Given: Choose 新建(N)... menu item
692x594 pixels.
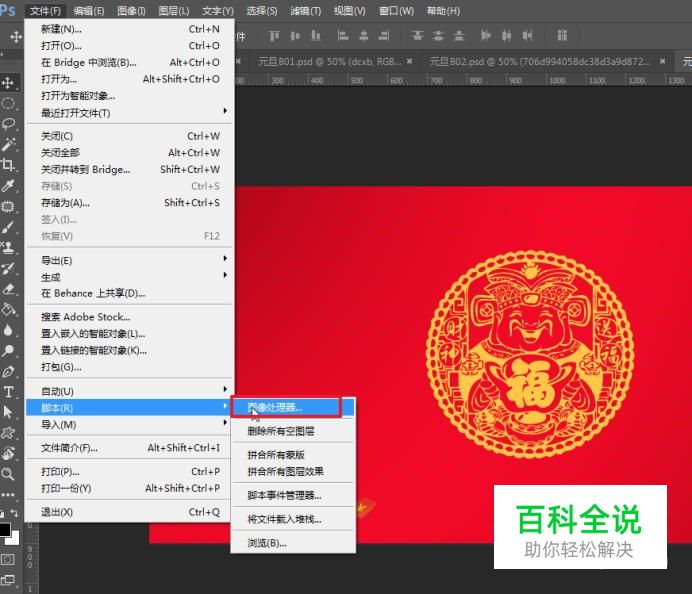Looking at the screenshot, I should 129,29.
